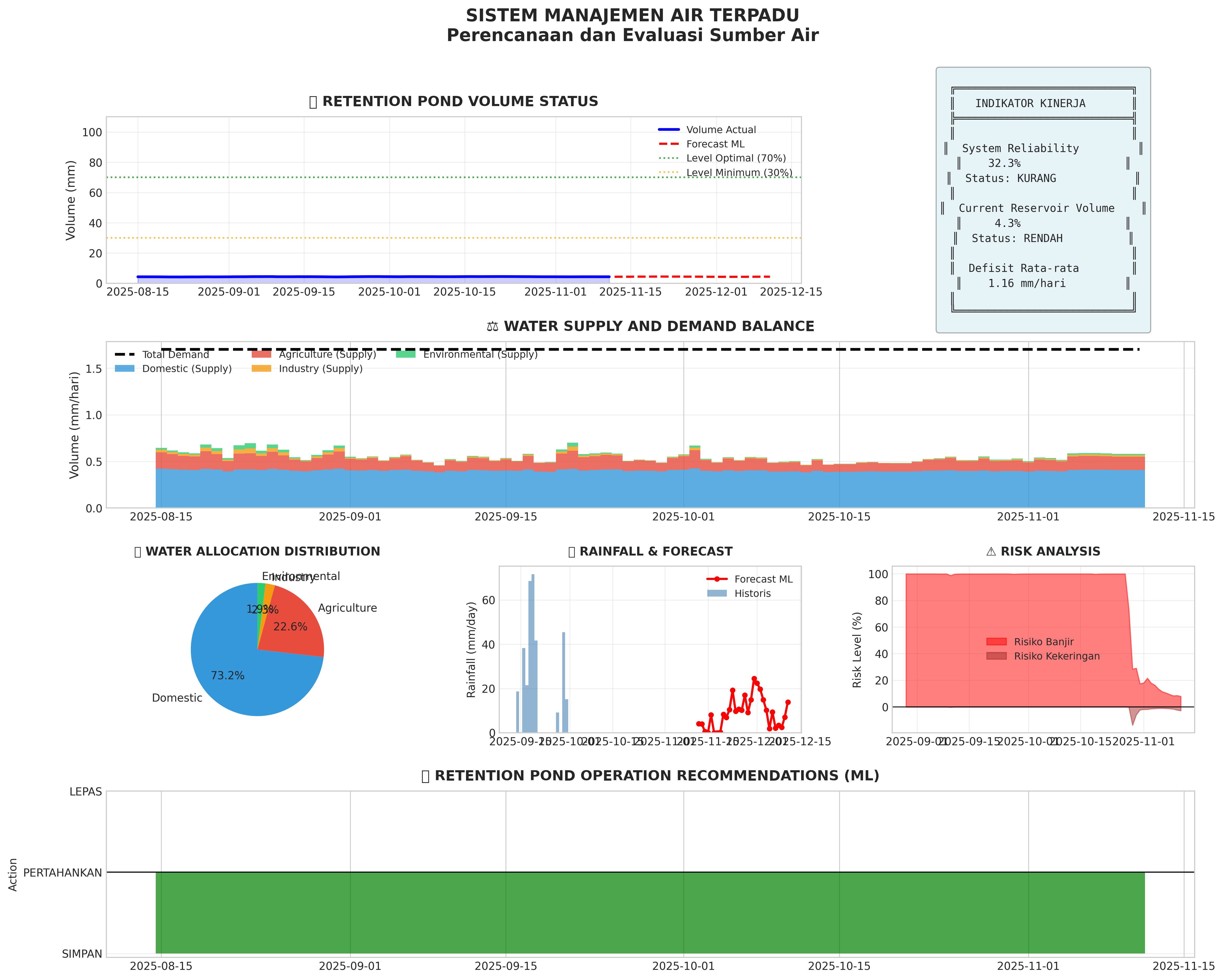Viewport: 1223px width, 980px height.
Task: Click the Environmental (Supply) green legend swatch
Action: pyautogui.click(x=406, y=355)
